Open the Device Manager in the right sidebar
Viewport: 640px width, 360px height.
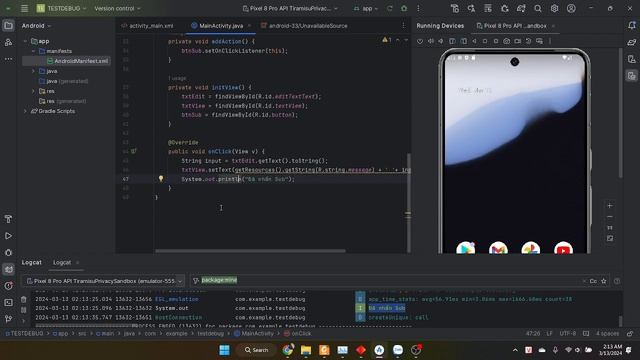[632, 59]
